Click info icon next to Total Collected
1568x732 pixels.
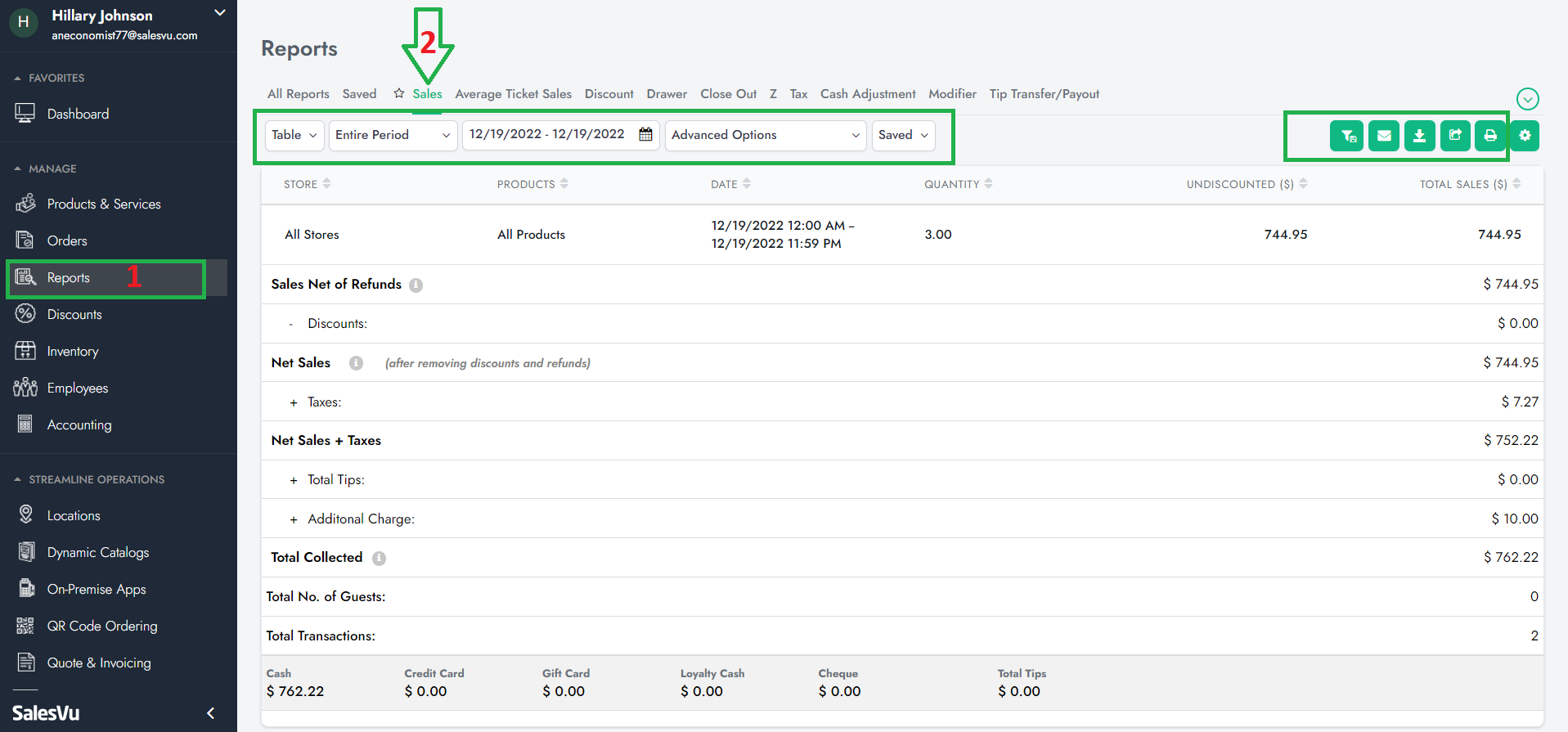(379, 559)
